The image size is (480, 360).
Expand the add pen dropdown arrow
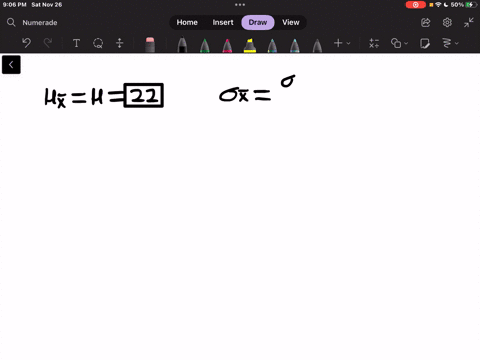[348, 43]
